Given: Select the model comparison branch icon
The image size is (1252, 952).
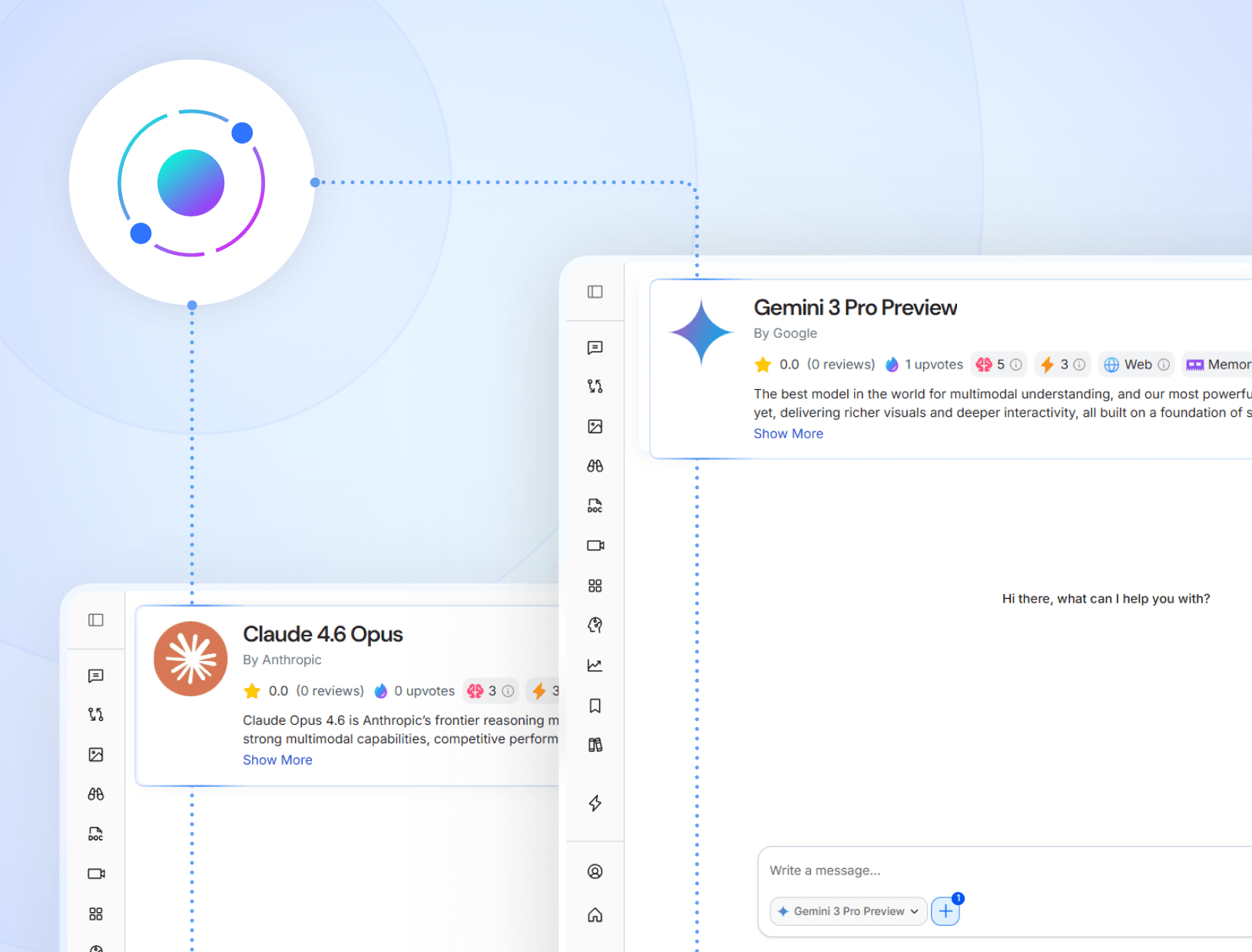Looking at the screenshot, I should point(595,386).
